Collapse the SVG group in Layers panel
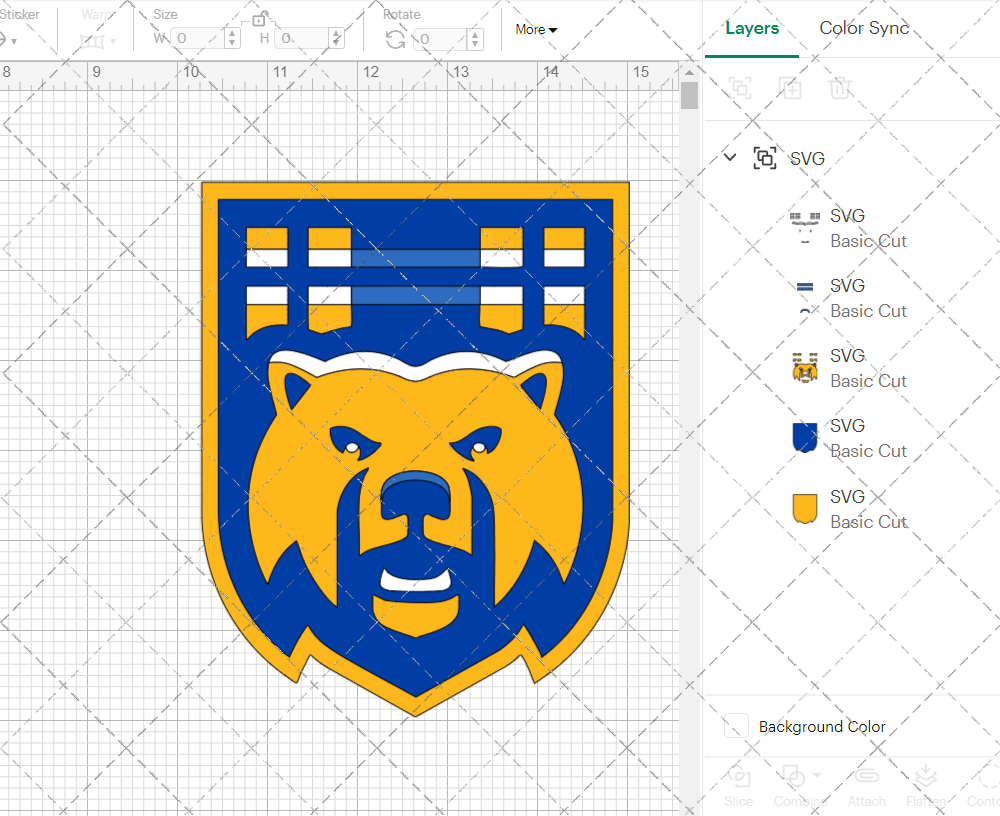Screen dimensions: 1000x816 [x=729, y=157]
